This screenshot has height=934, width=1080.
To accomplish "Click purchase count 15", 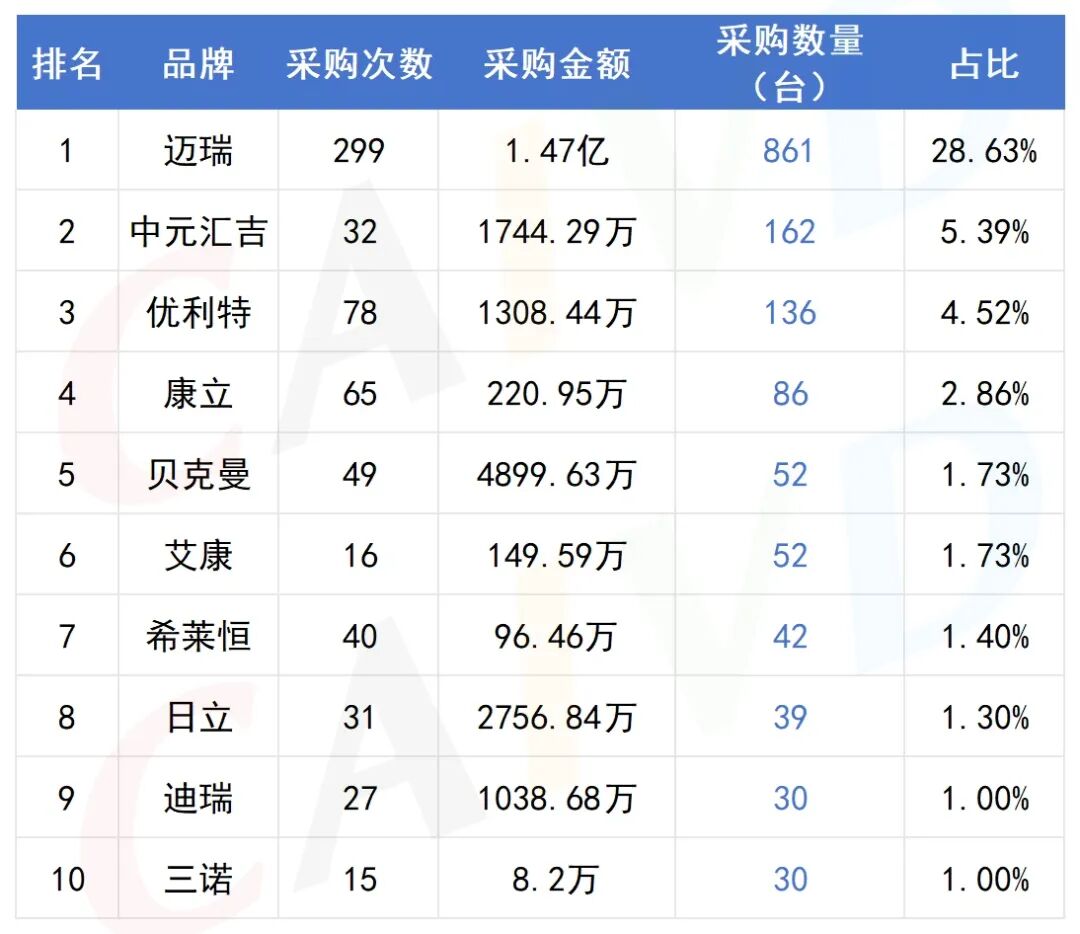I will pyautogui.click(x=360, y=880).
